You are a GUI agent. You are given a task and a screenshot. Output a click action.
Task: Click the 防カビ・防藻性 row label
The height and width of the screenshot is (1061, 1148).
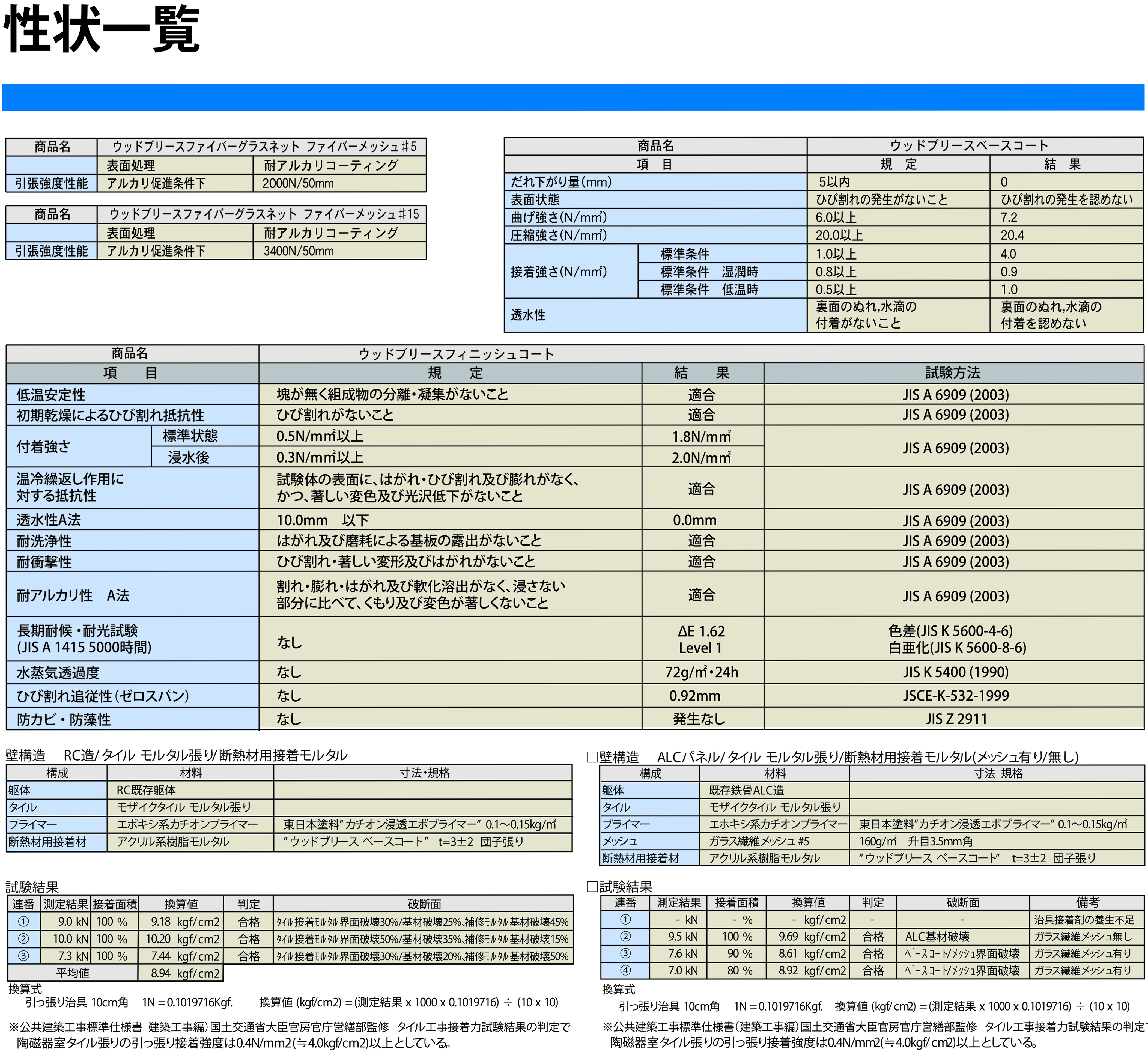tap(63, 719)
